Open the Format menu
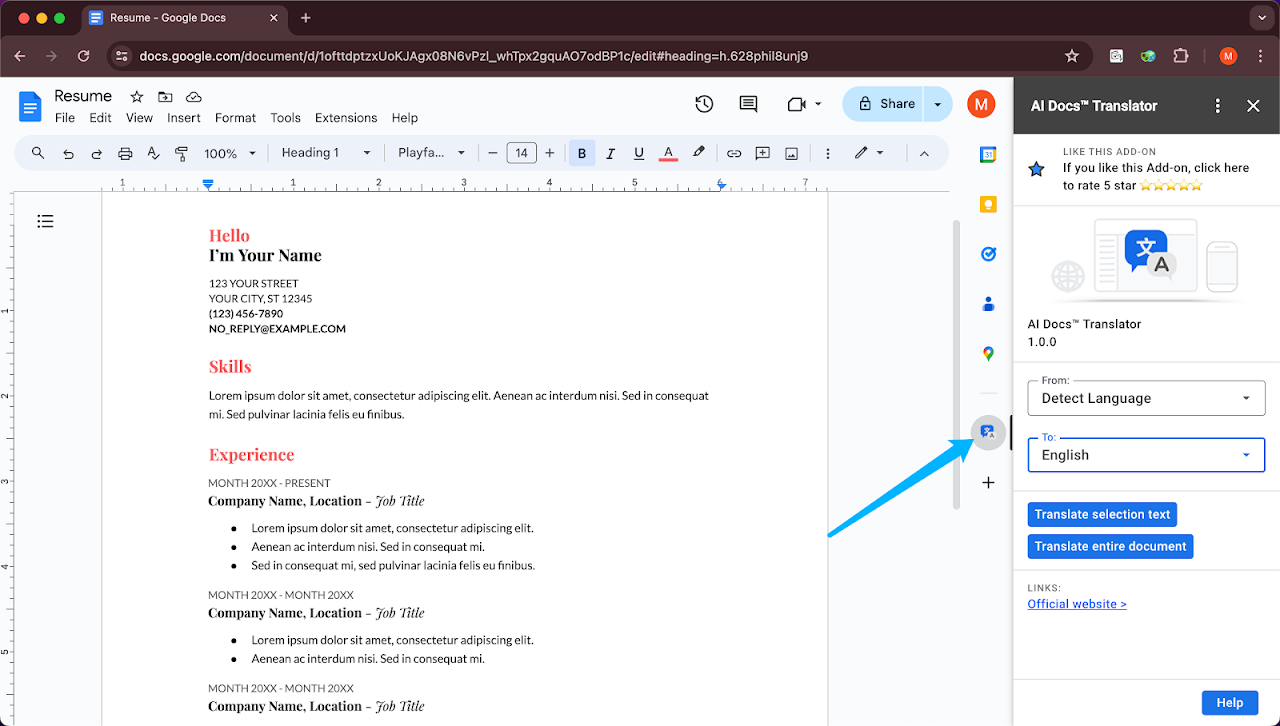This screenshot has height=726, width=1280. click(x=235, y=117)
